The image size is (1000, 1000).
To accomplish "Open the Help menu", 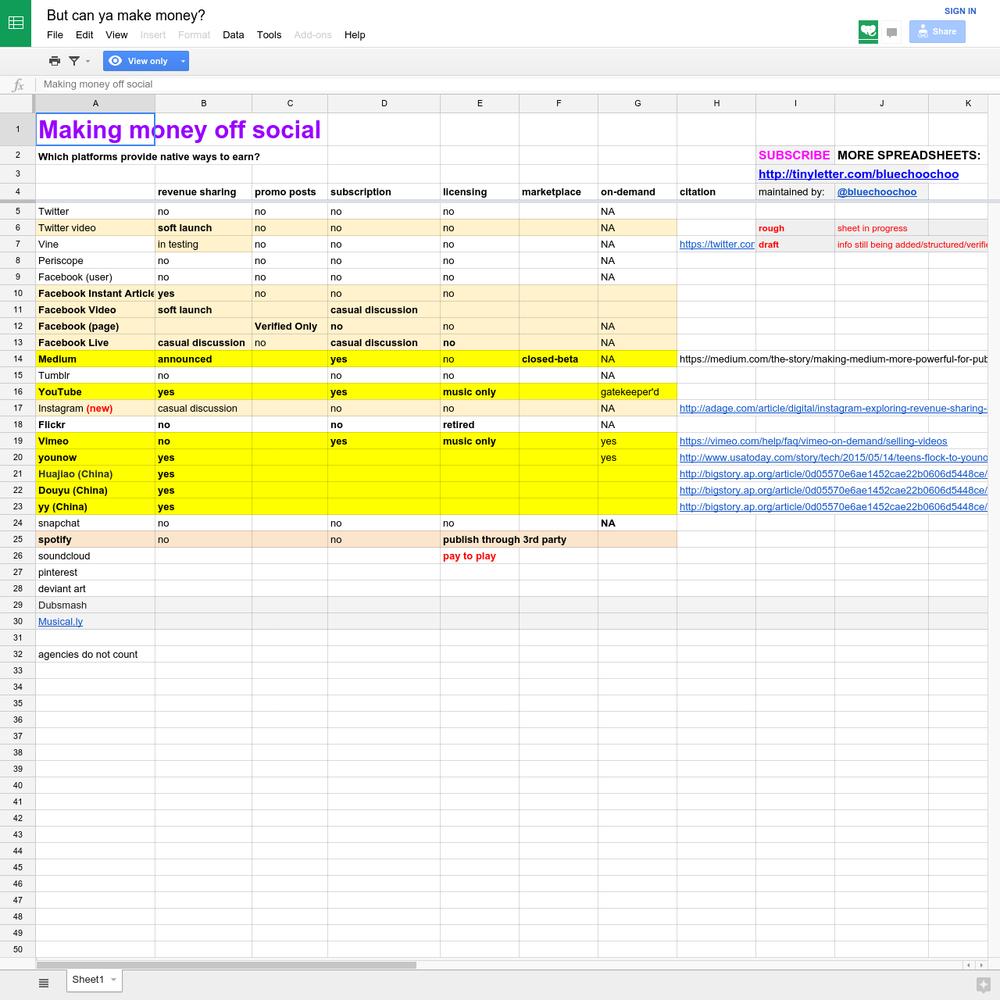I will point(355,35).
